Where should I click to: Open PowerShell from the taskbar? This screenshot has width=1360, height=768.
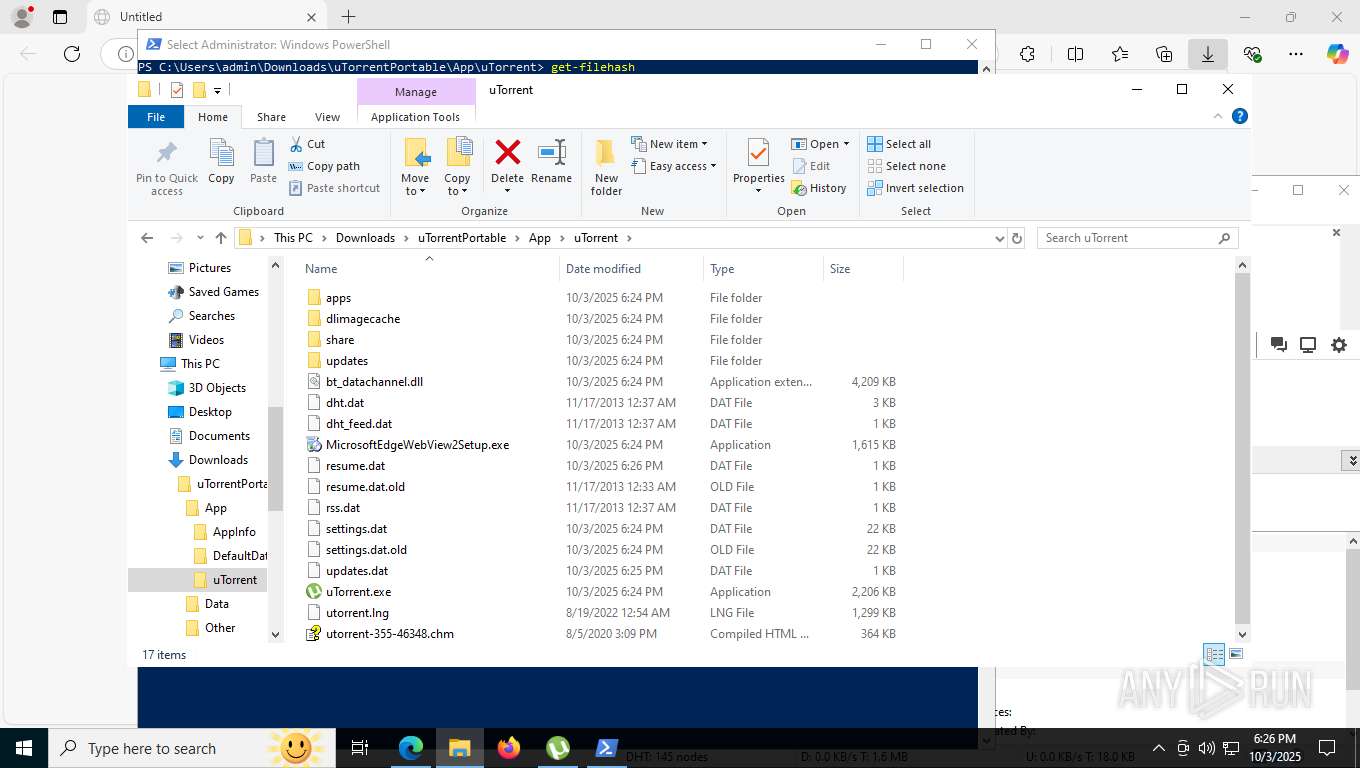[x=606, y=748]
